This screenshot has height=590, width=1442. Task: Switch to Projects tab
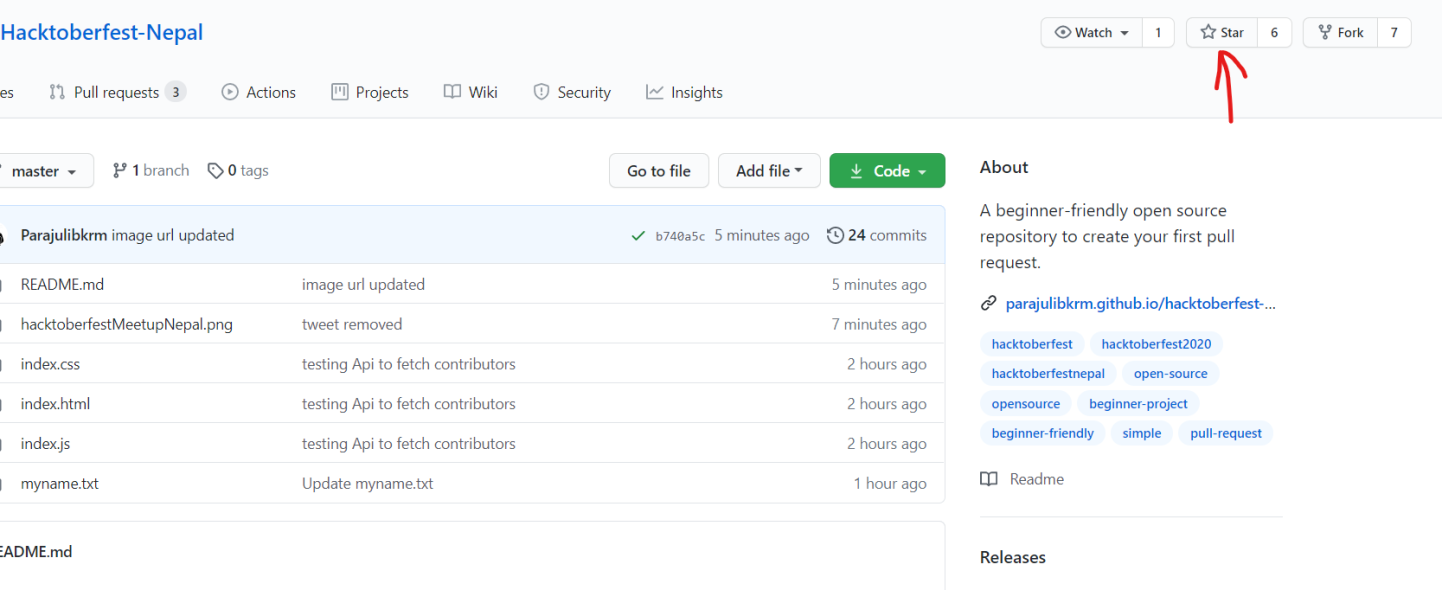(x=370, y=92)
